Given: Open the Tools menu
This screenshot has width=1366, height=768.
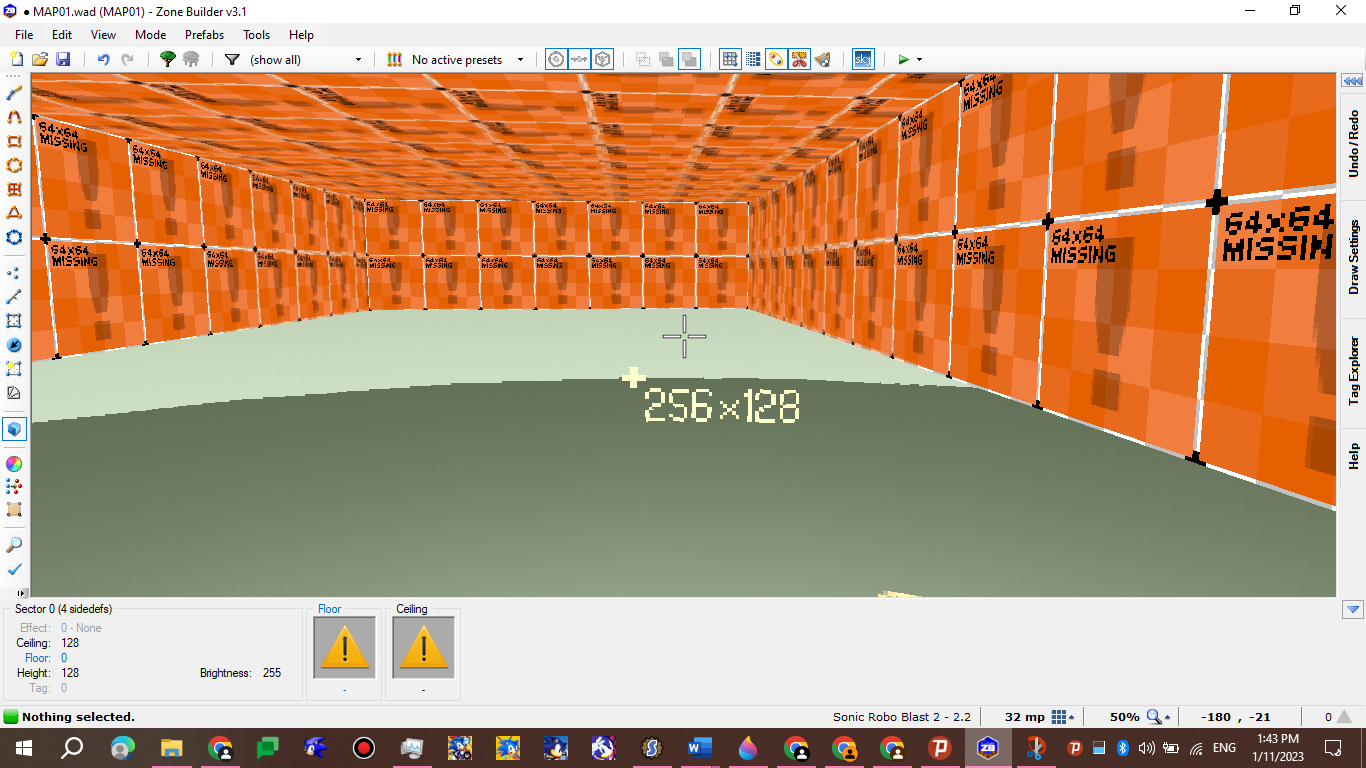Looking at the screenshot, I should pos(256,34).
